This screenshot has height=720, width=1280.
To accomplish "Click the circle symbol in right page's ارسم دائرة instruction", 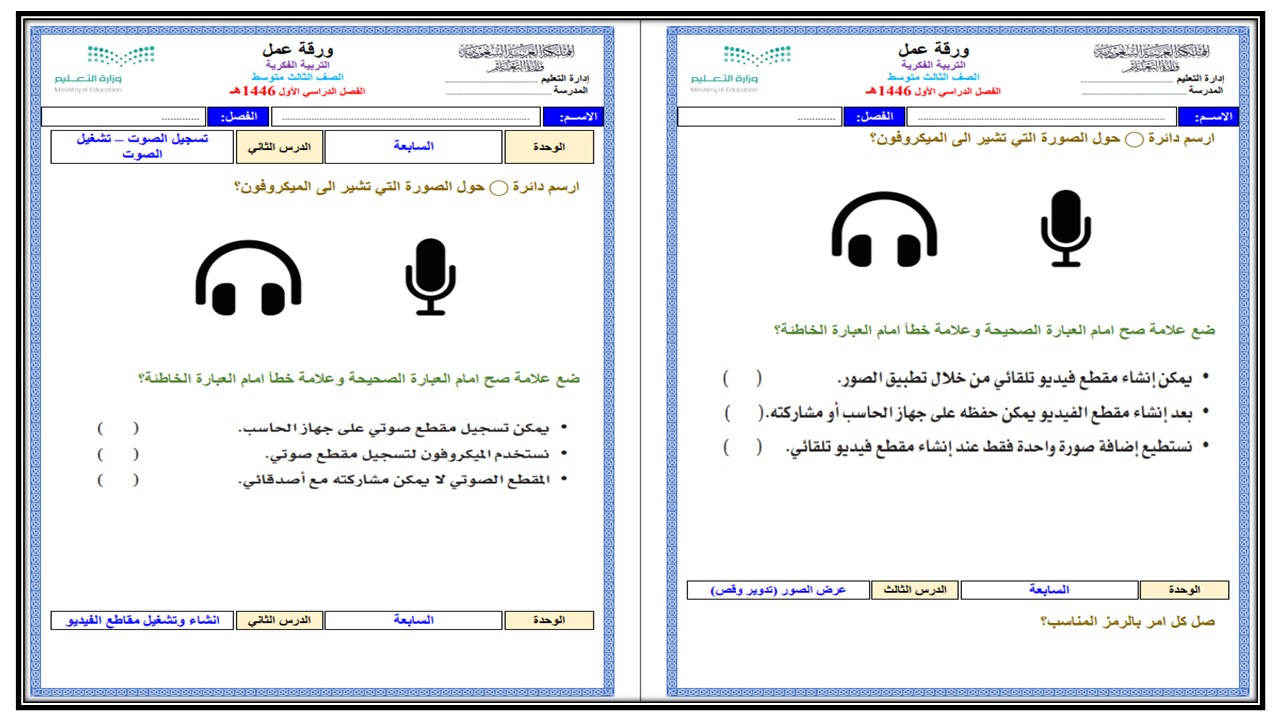I will click(1133, 140).
